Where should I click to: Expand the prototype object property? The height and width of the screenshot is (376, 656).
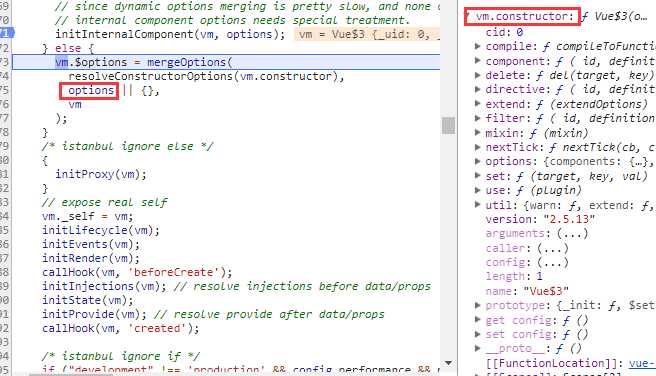(x=477, y=305)
